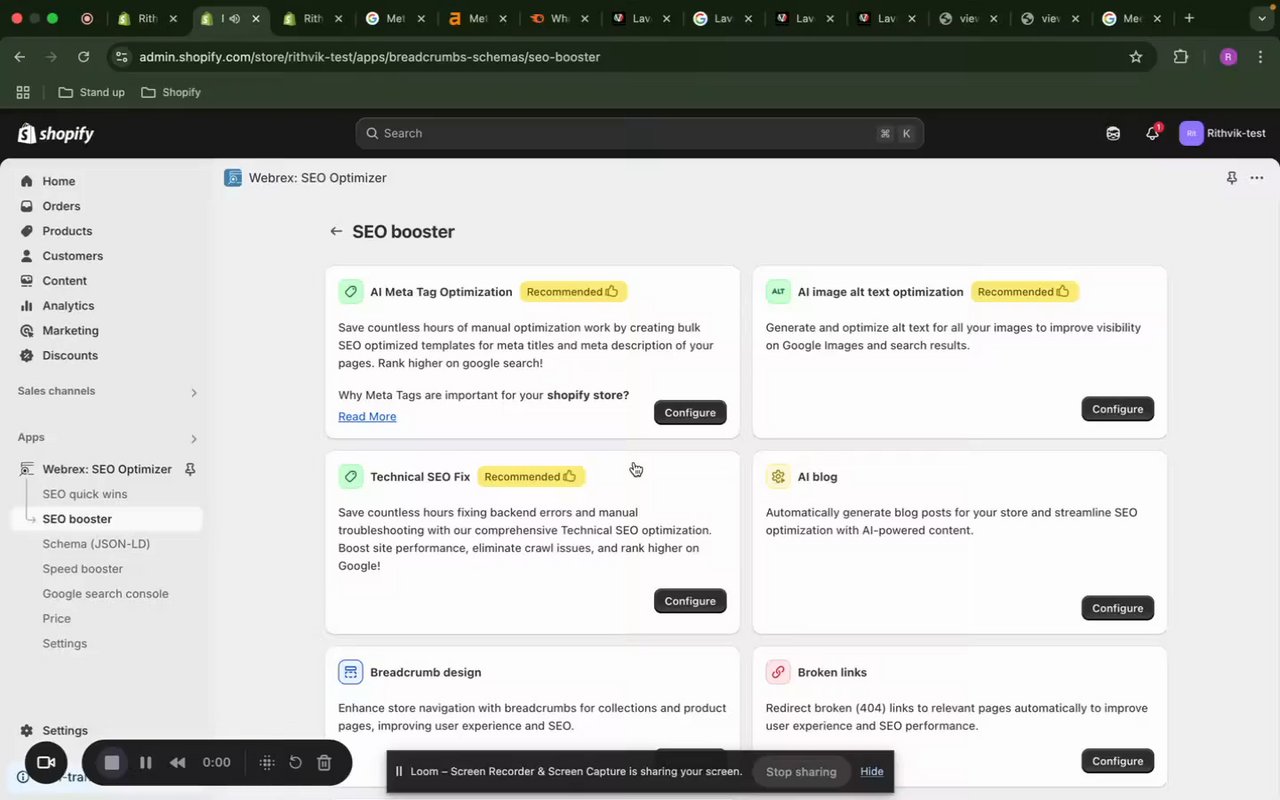Configure Technical SEO Fix
The height and width of the screenshot is (800, 1280).
pyautogui.click(x=690, y=601)
